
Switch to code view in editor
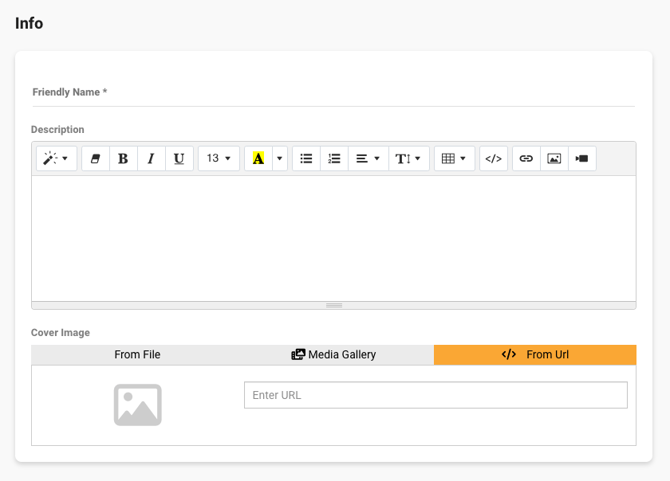click(493, 158)
